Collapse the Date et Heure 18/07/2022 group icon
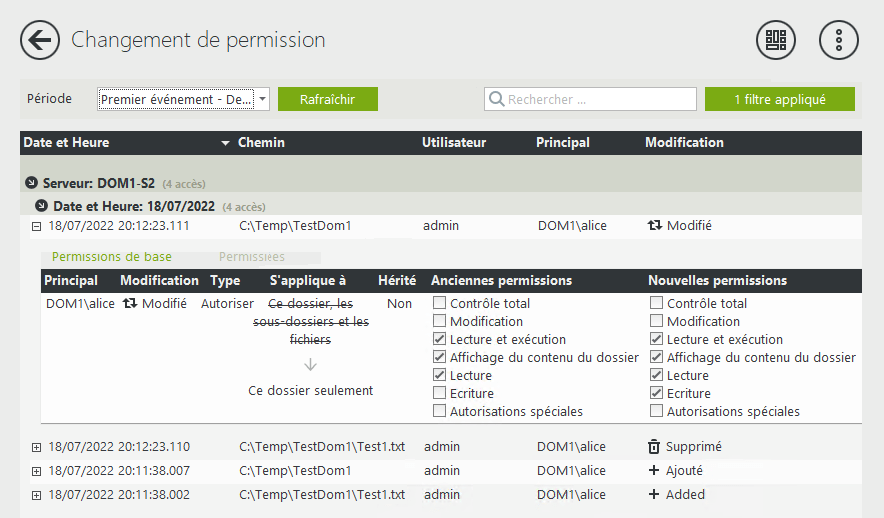The width and height of the screenshot is (884, 518). click(42, 207)
